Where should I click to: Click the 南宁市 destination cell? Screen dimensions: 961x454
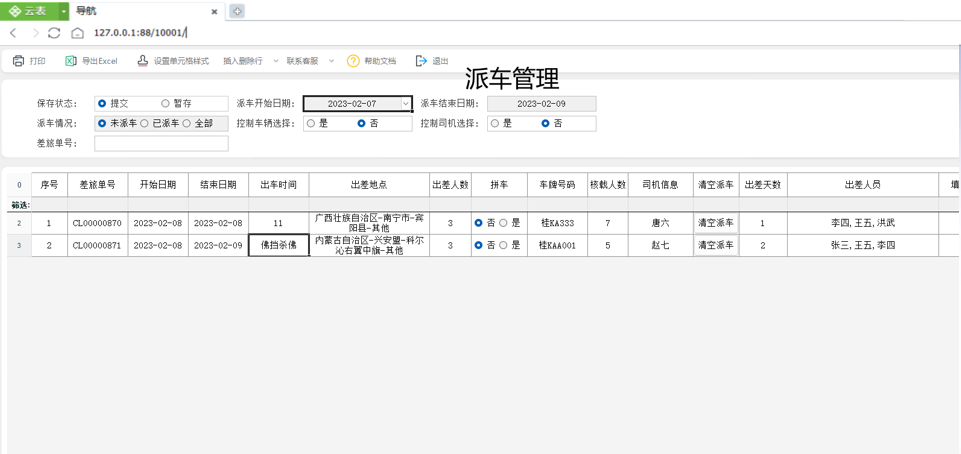pos(369,223)
